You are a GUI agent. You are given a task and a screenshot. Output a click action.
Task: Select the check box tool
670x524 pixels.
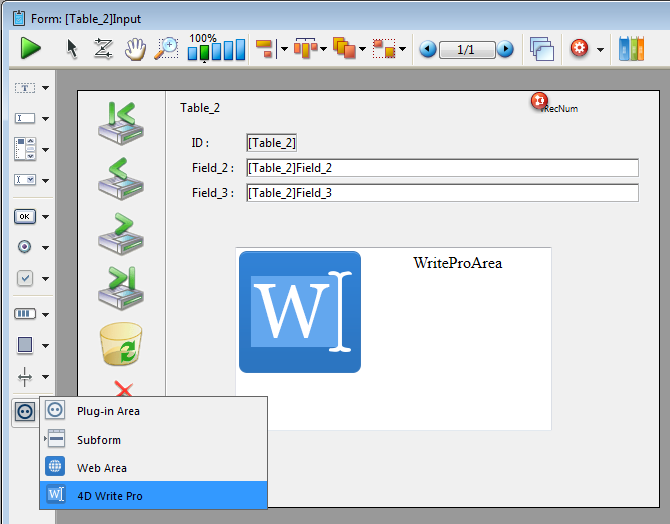click(x=25, y=278)
